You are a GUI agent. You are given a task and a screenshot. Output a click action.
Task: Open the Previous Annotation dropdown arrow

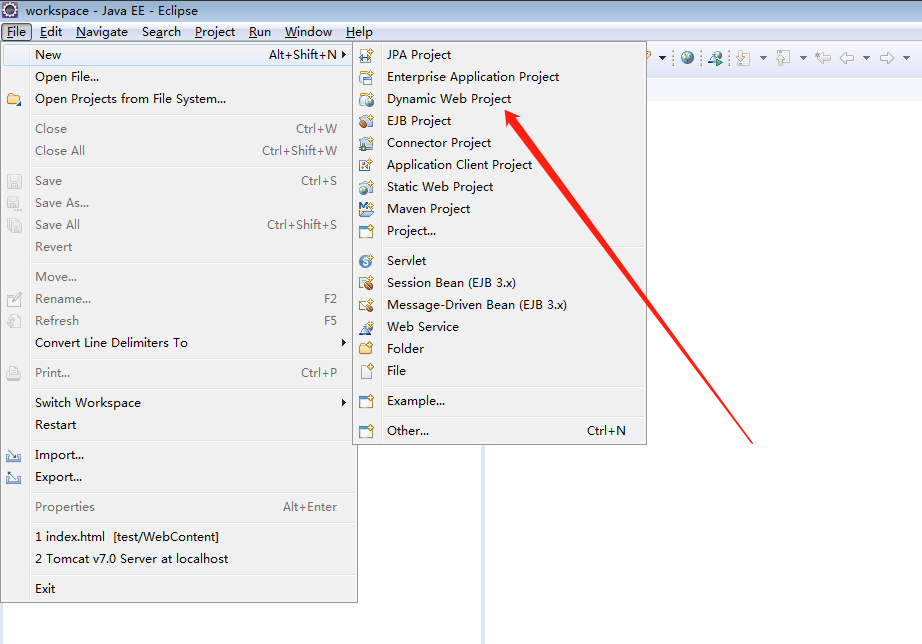pos(803,58)
